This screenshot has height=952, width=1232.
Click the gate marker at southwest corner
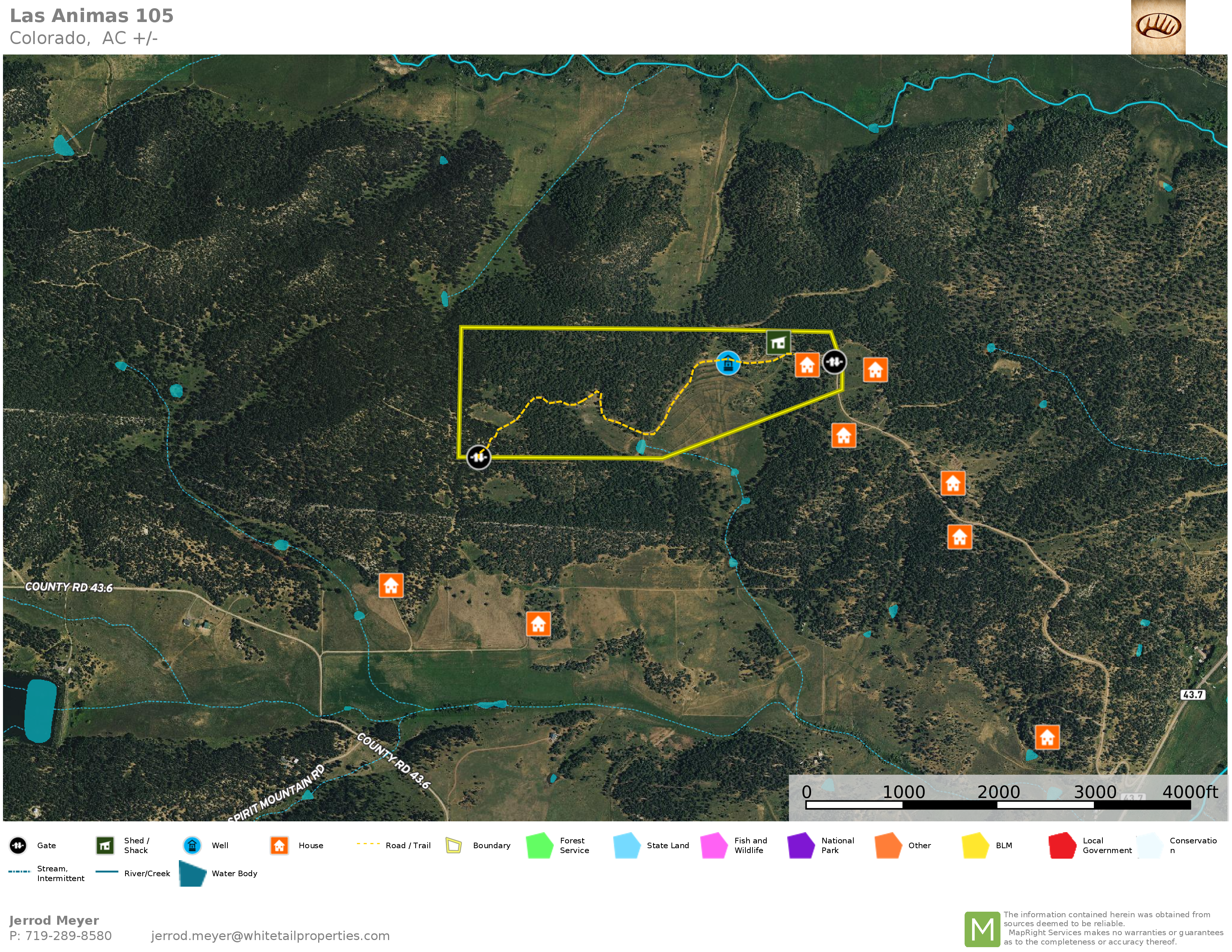point(478,457)
